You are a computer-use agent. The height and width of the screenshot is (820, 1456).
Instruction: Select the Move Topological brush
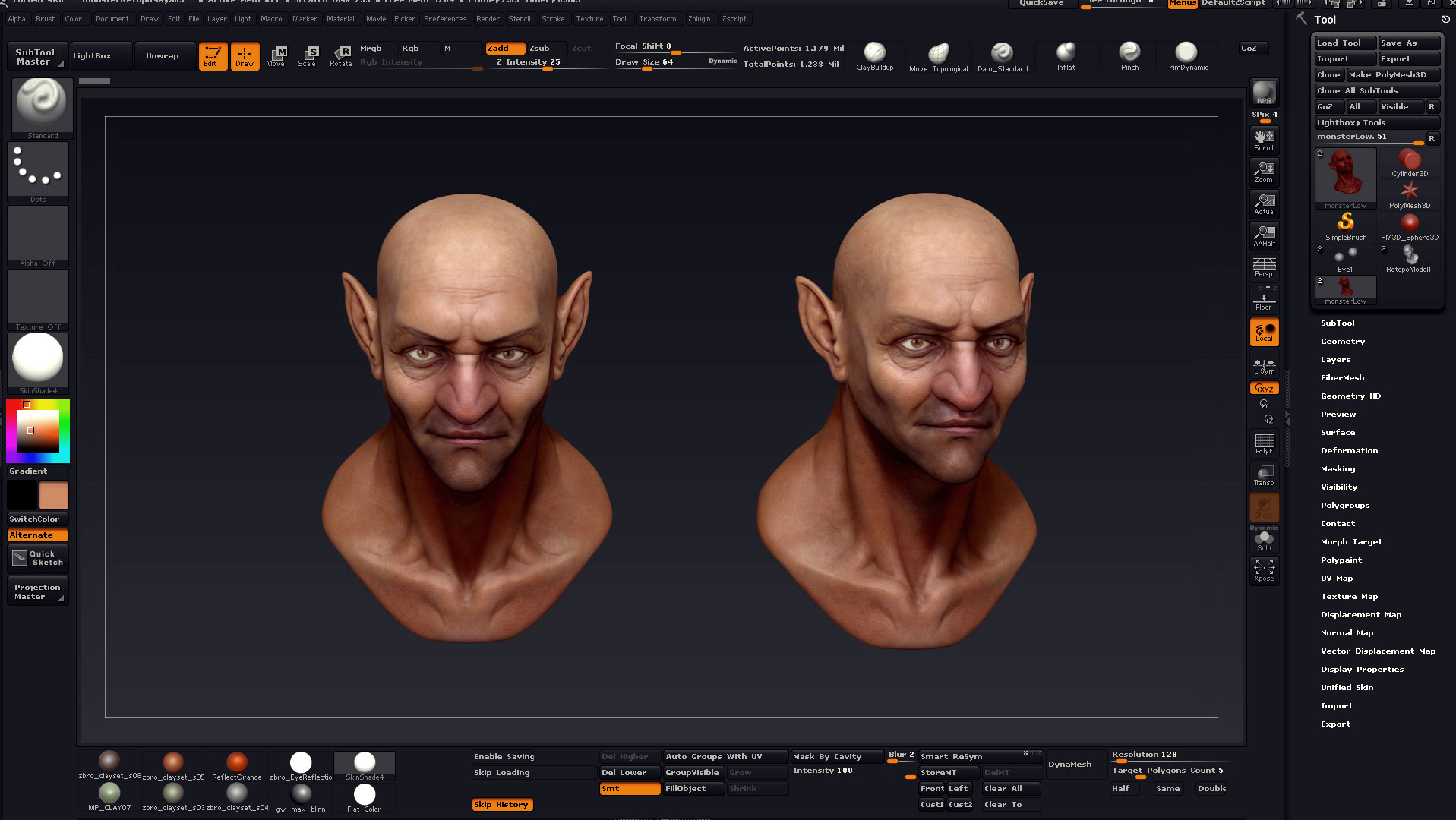(x=938, y=57)
